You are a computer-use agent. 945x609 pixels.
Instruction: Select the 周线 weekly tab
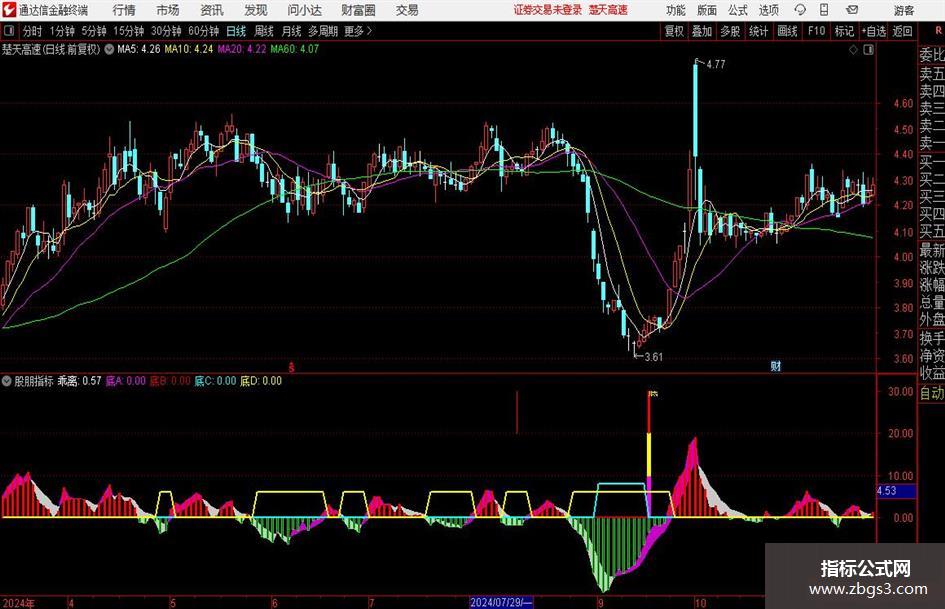click(x=264, y=31)
